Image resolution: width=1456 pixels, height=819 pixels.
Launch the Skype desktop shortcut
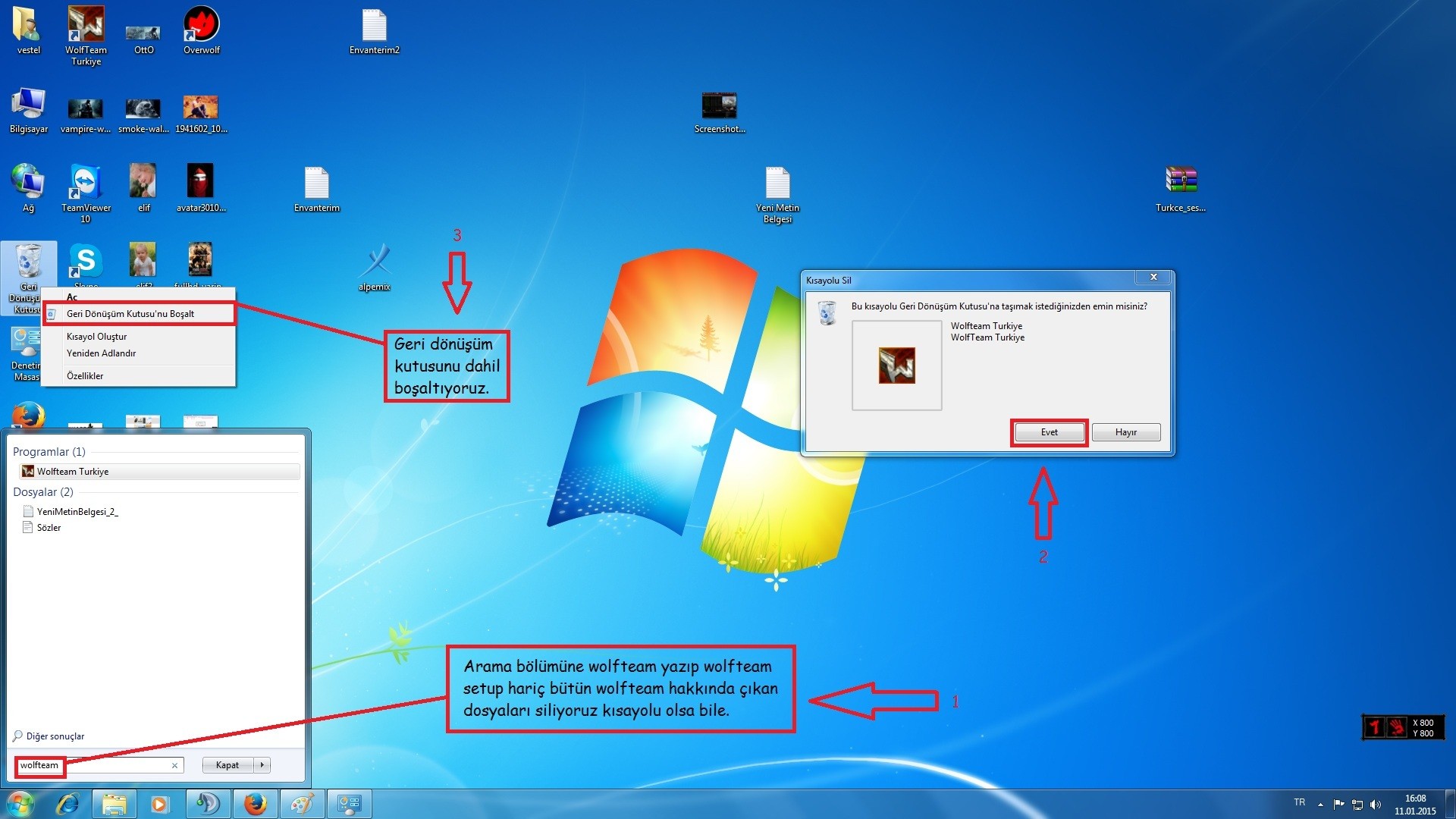[x=86, y=262]
